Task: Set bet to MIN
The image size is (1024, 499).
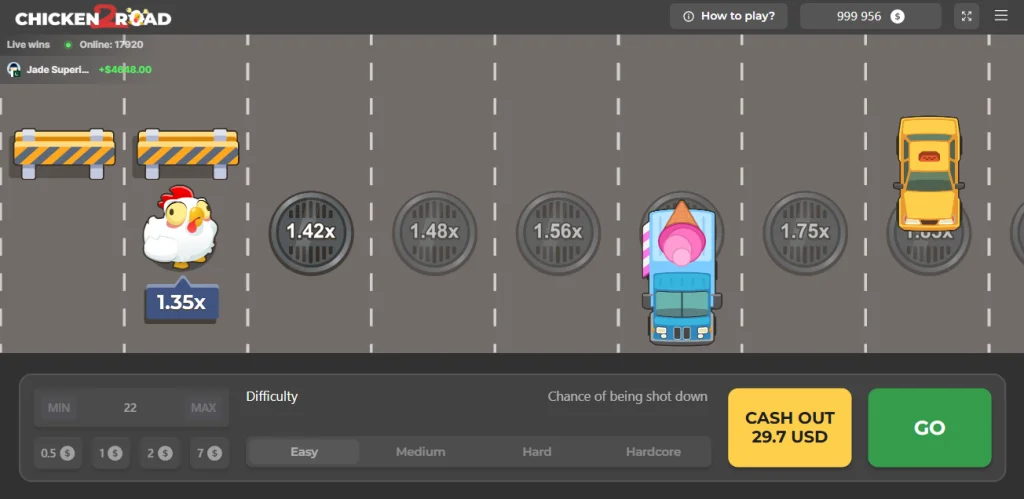Action: tap(59, 408)
